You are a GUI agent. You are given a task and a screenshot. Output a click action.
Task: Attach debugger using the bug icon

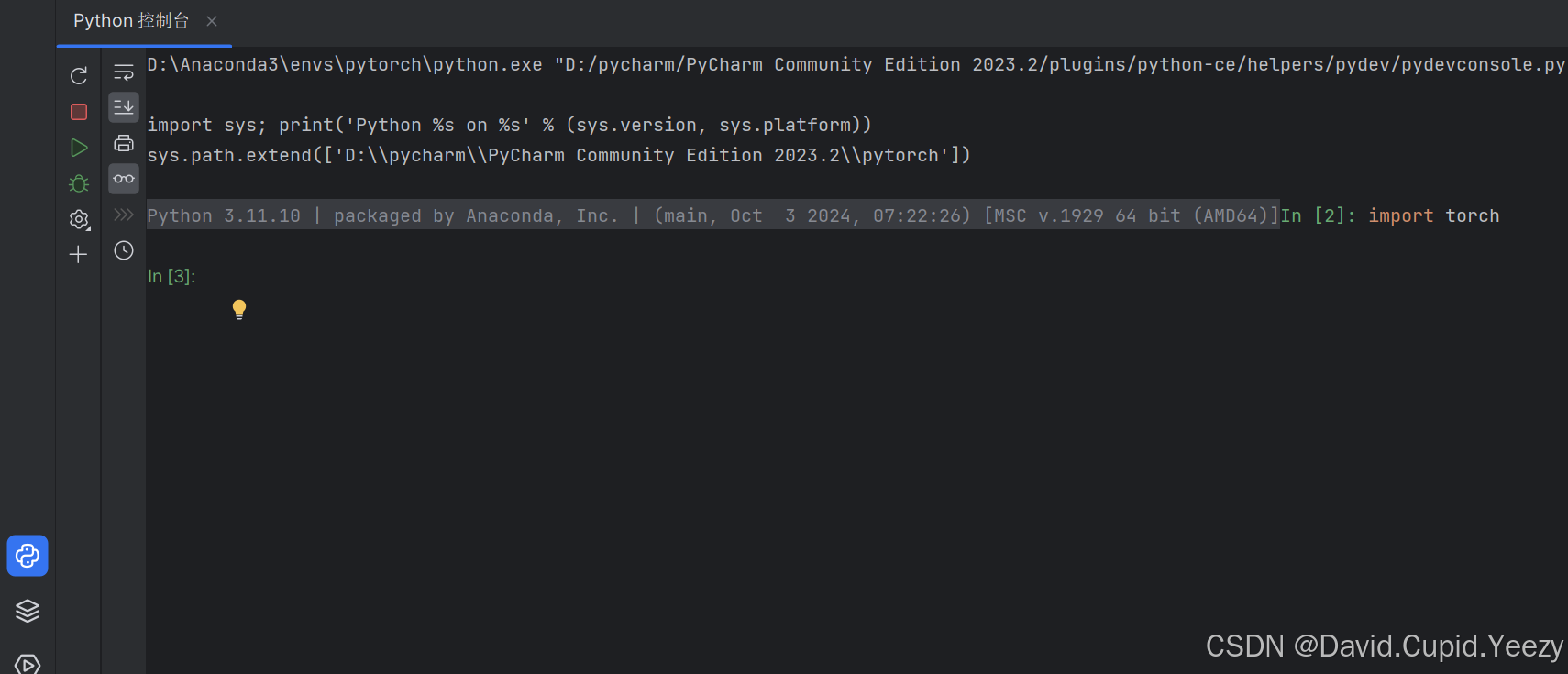(78, 182)
